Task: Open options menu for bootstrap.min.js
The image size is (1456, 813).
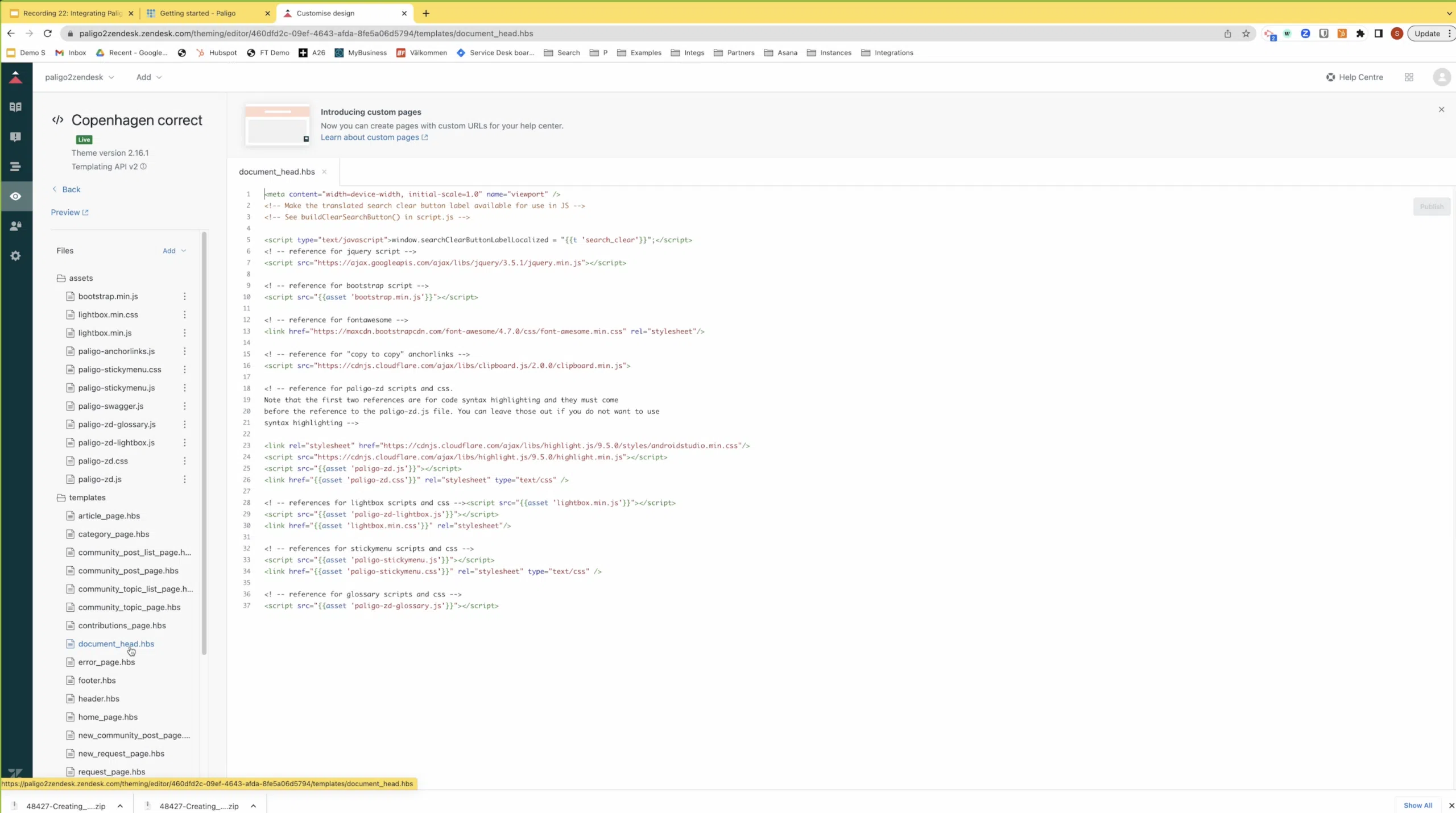Action: tap(184, 296)
